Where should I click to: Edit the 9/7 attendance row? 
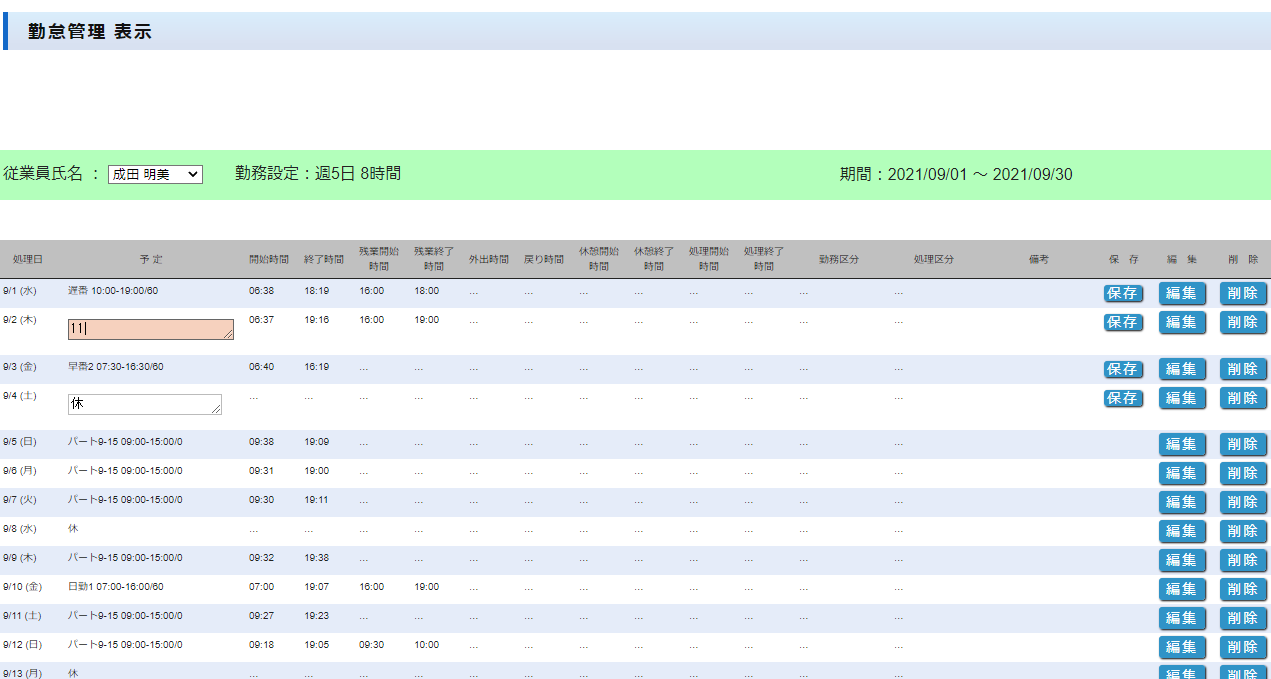tap(1181, 502)
